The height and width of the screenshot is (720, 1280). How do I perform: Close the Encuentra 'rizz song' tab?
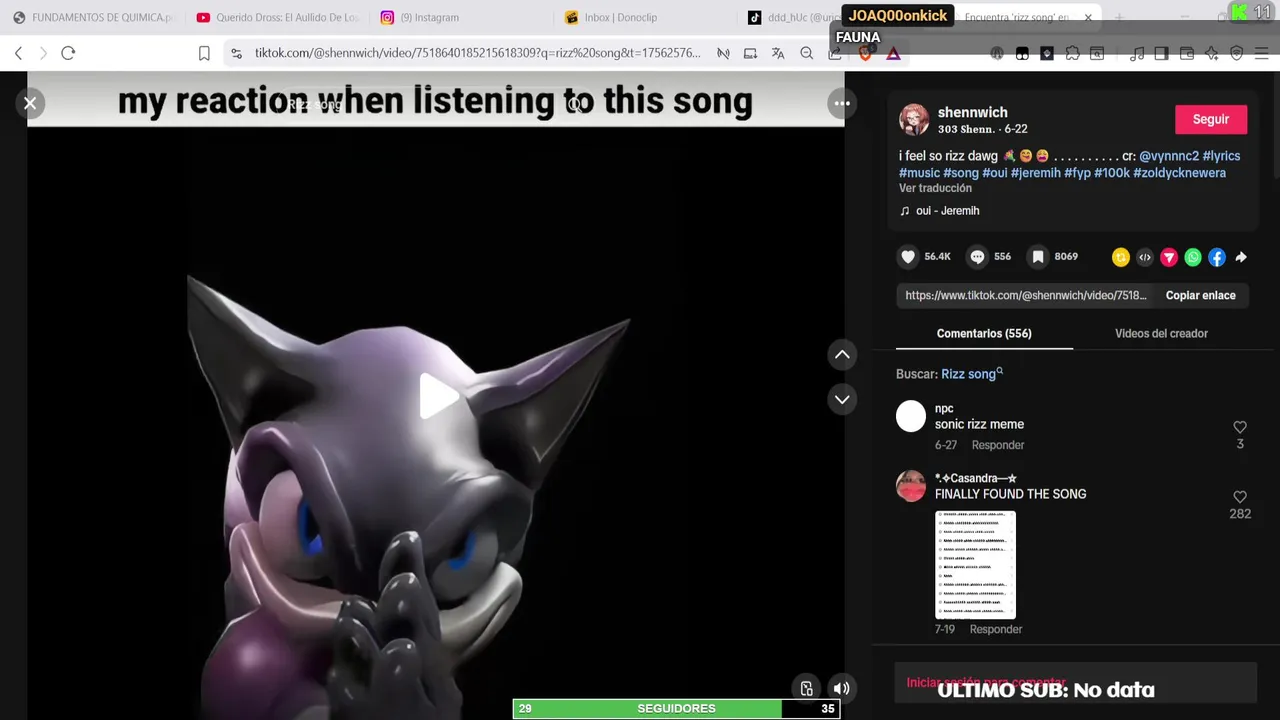(x=1088, y=17)
